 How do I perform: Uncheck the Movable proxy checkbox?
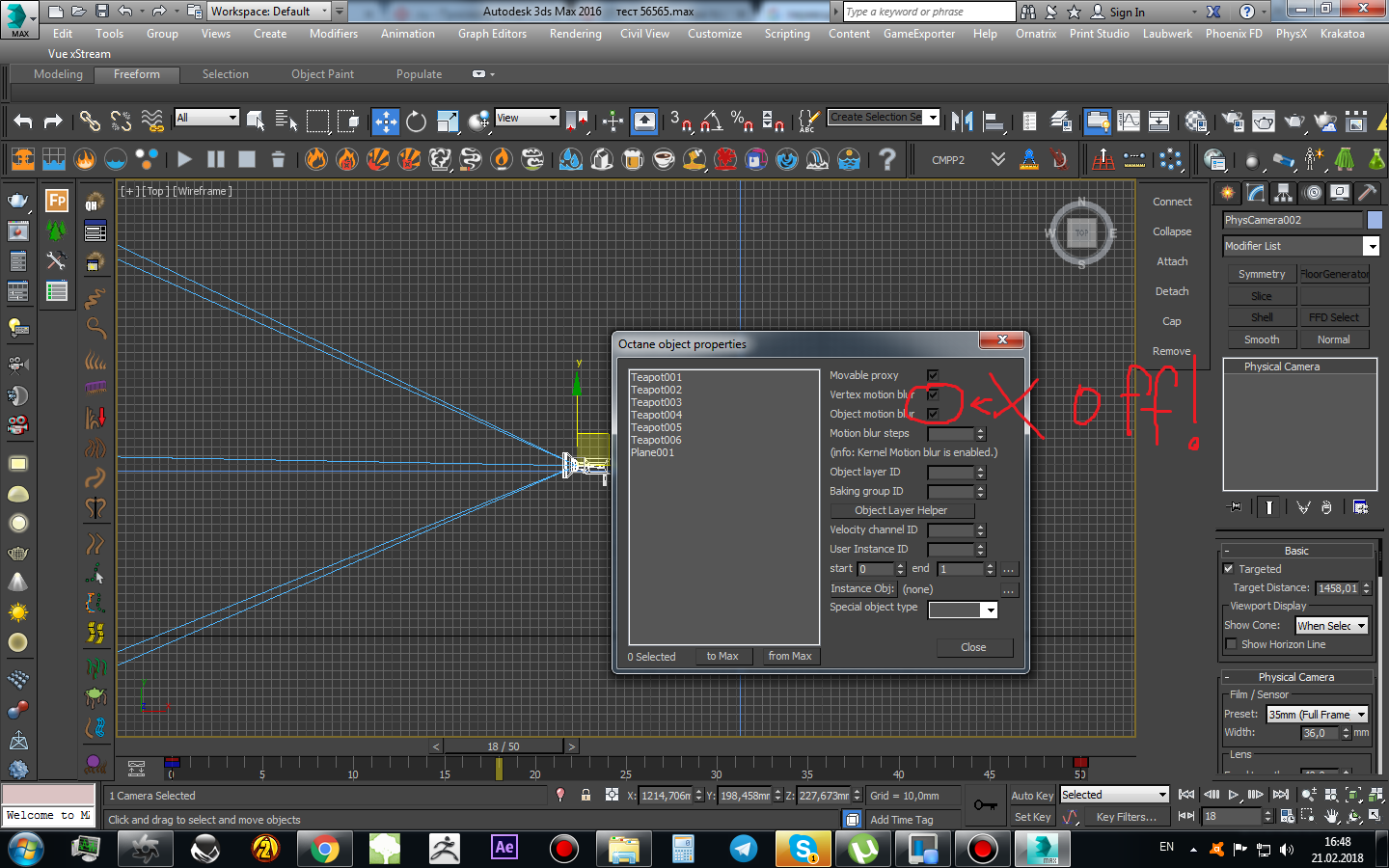tap(933, 375)
